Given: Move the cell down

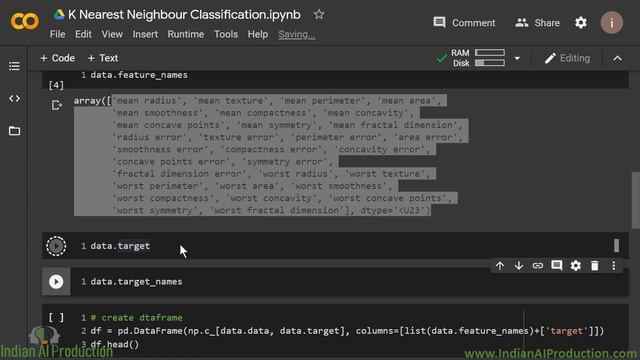Looking at the screenshot, I should (519, 266).
